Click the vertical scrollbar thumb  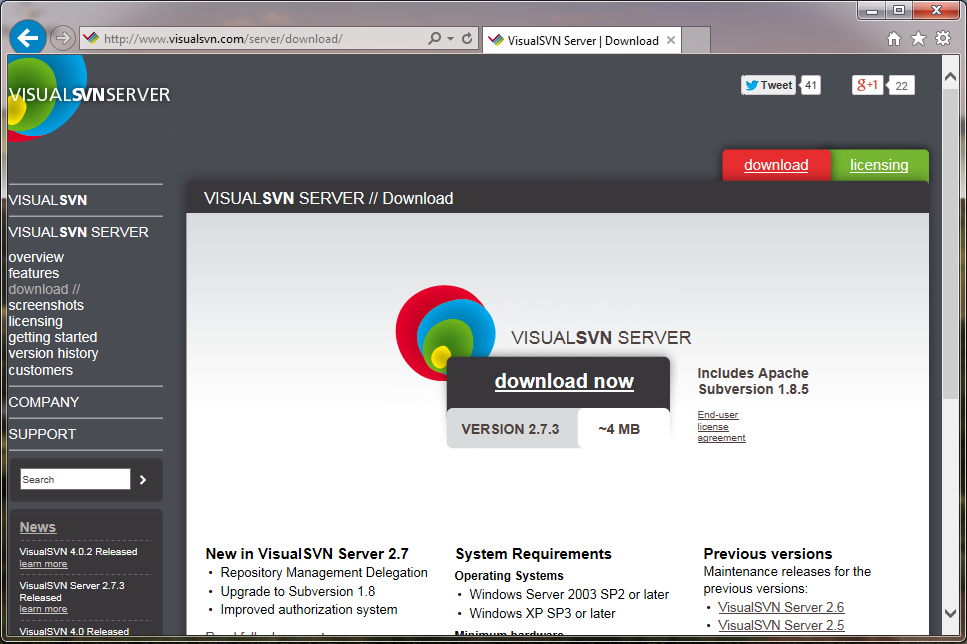click(x=950, y=244)
